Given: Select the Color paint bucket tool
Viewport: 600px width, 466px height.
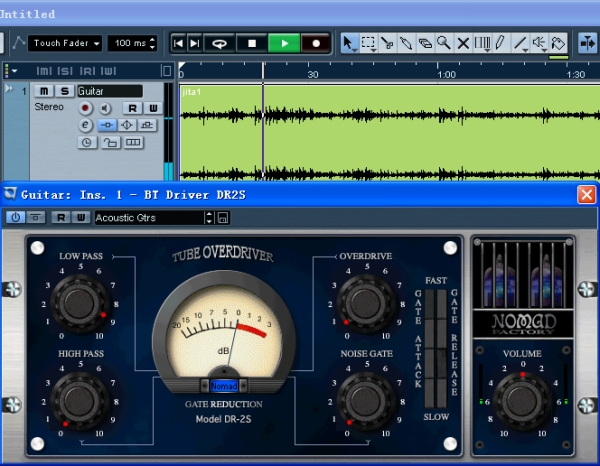Looking at the screenshot, I should pyautogui.click(x=558, y=43).
